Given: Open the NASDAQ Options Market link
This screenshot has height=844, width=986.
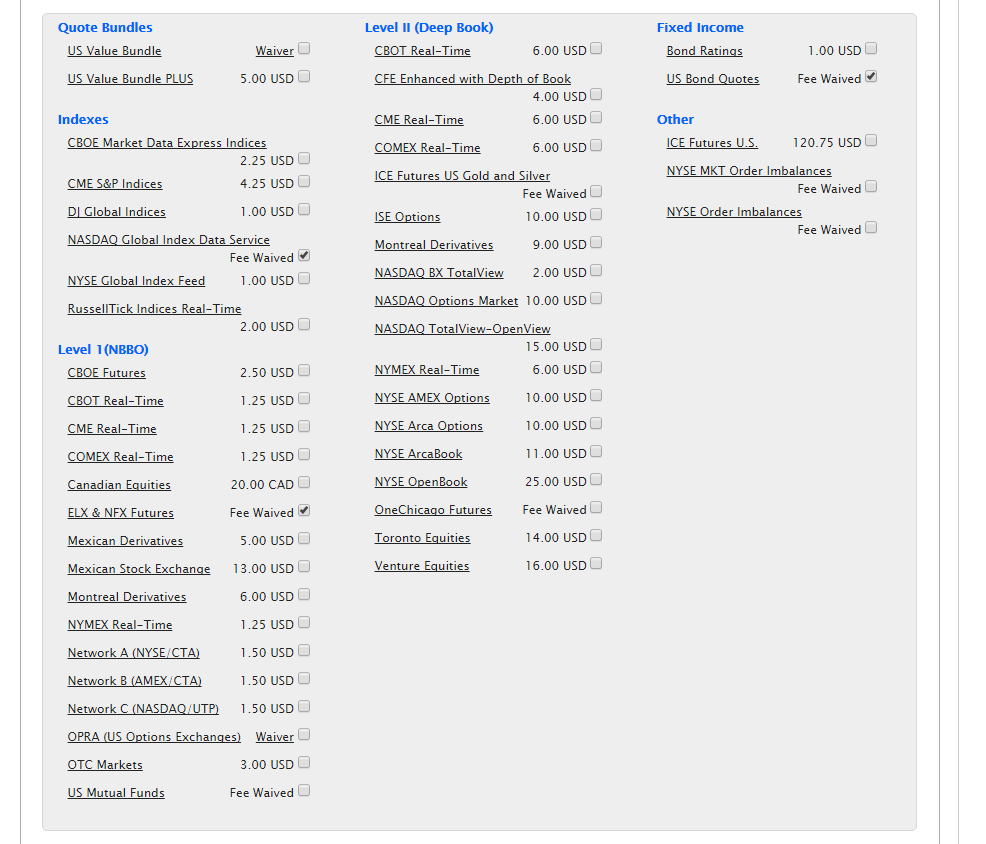Looking at the screenshot, I should click(x=446, y=301).
